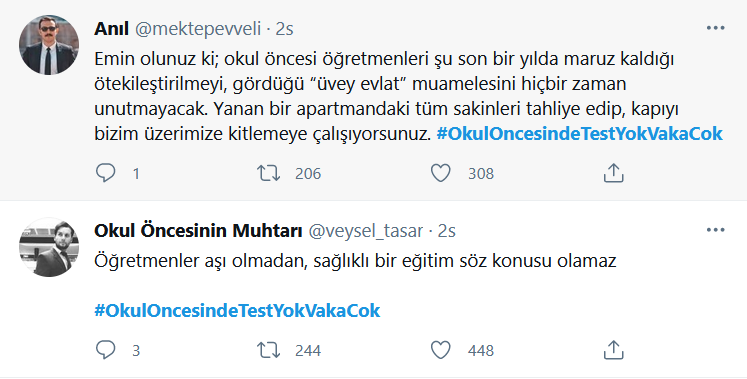Image resolution: width=747 pixels, height=379 pixels.
Task: Visit the @mektepevveli handle
Action: 198,29
